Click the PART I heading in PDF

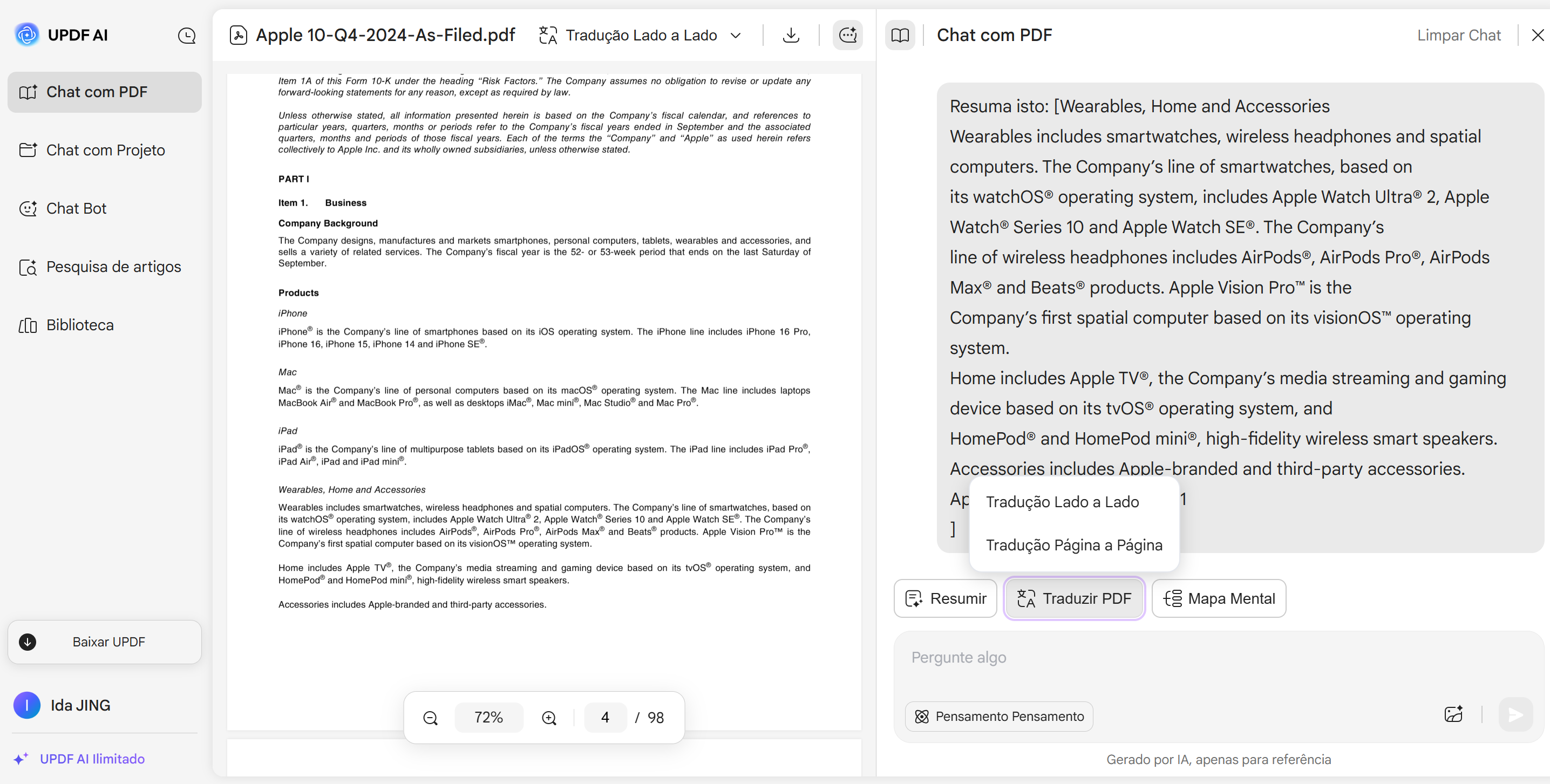click(x=294, y=179)
